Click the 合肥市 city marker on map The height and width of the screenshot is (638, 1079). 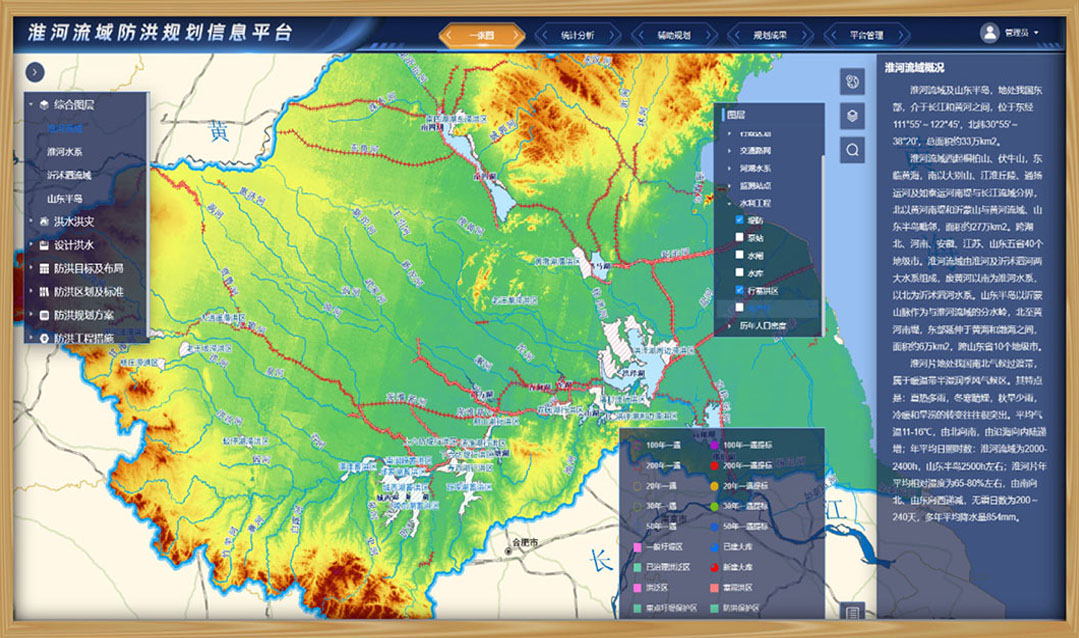pyautogui.click(x=509, y=551)
